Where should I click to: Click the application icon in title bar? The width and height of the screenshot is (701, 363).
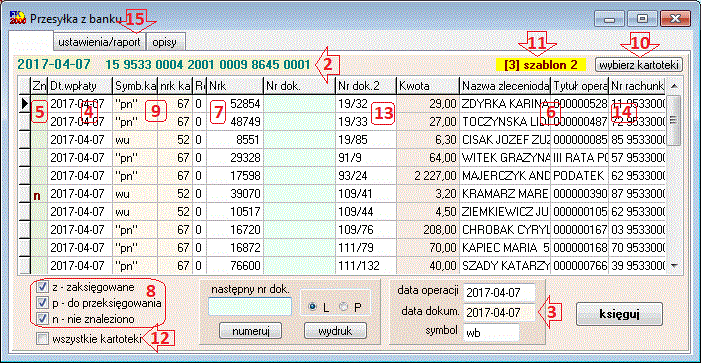click(17, 19)
